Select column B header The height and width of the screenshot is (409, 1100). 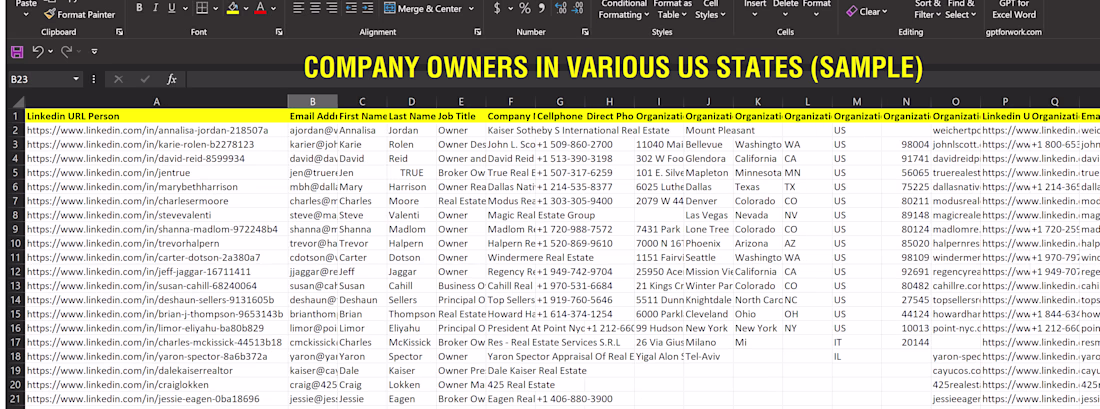pyautogui.click(x=313, y=102)
